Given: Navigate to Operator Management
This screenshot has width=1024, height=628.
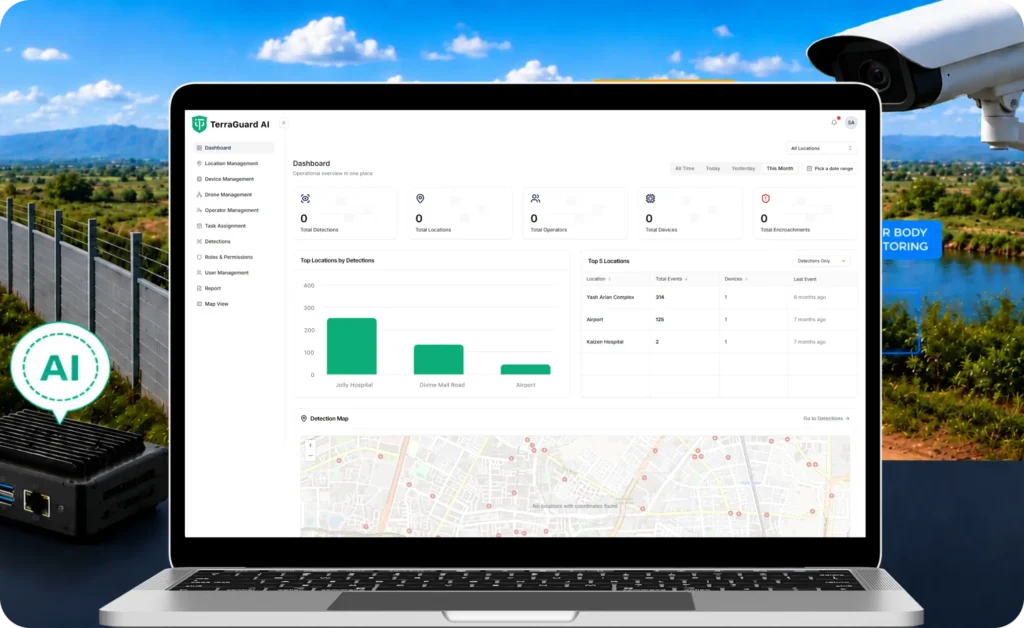Looking at the screenshot, I should point(234,210).
